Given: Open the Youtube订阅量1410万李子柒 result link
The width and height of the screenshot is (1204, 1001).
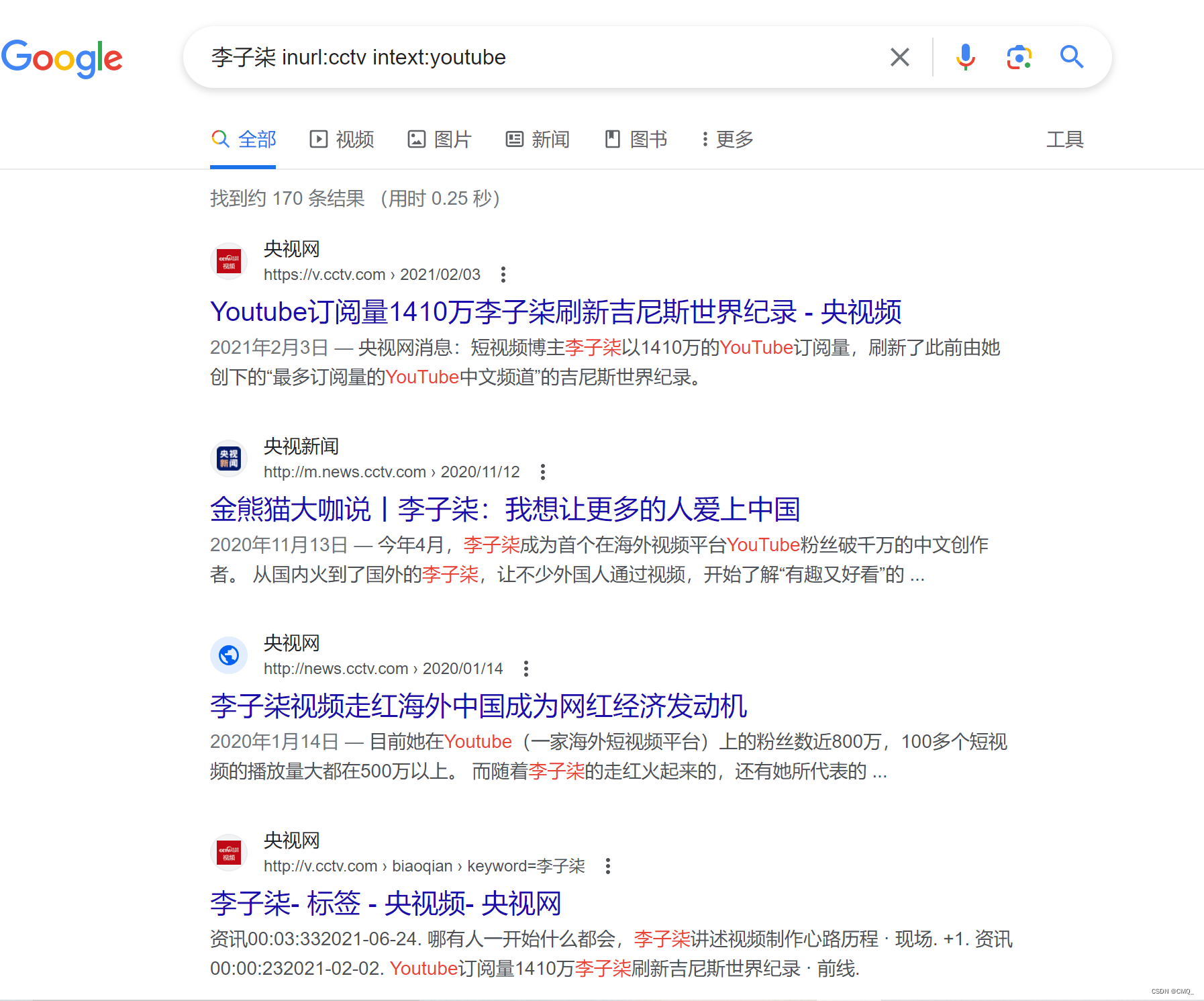Looking at the screenshot, I should coord(556,312).
